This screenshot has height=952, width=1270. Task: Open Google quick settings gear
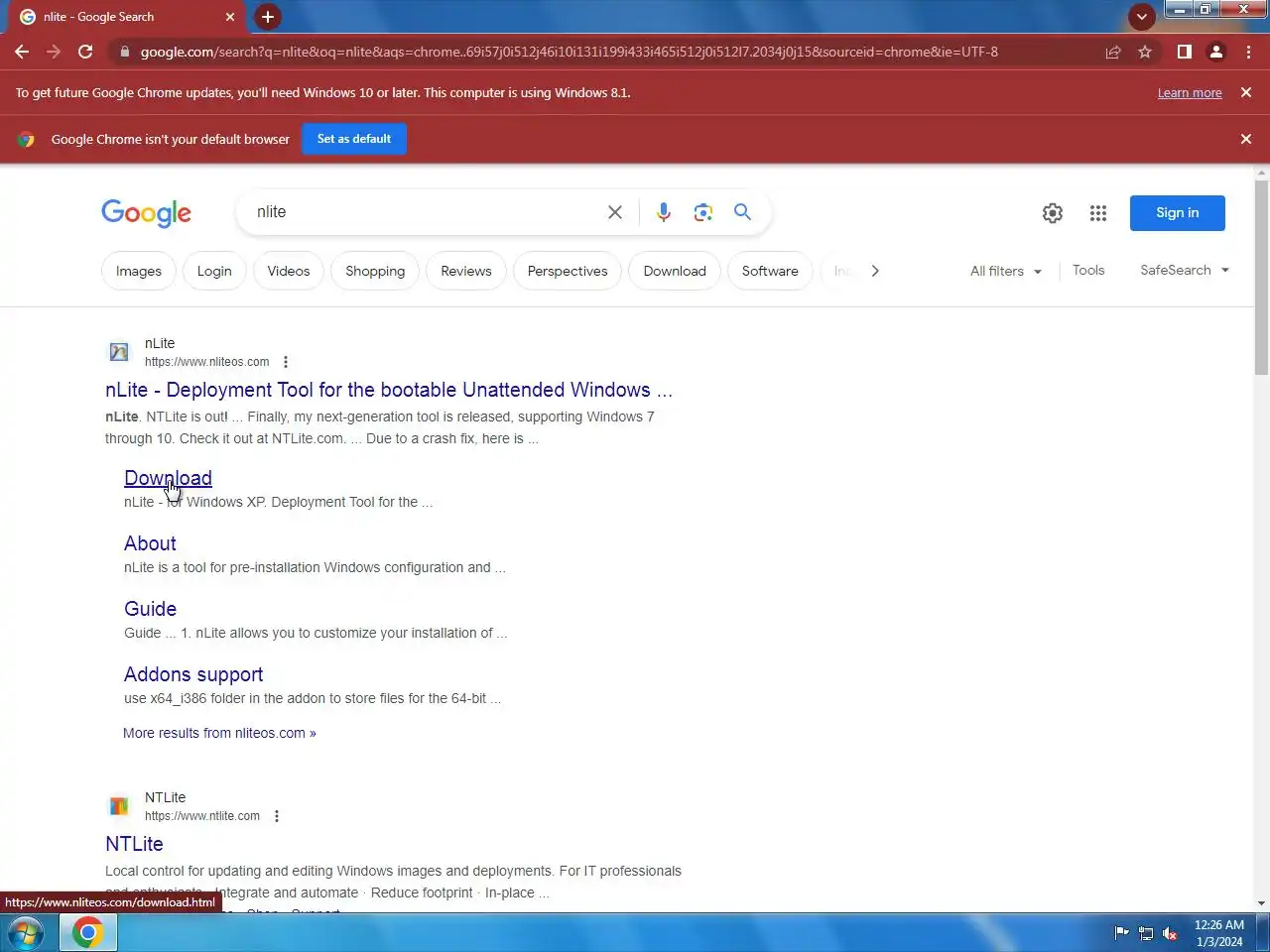[1053, 213]
